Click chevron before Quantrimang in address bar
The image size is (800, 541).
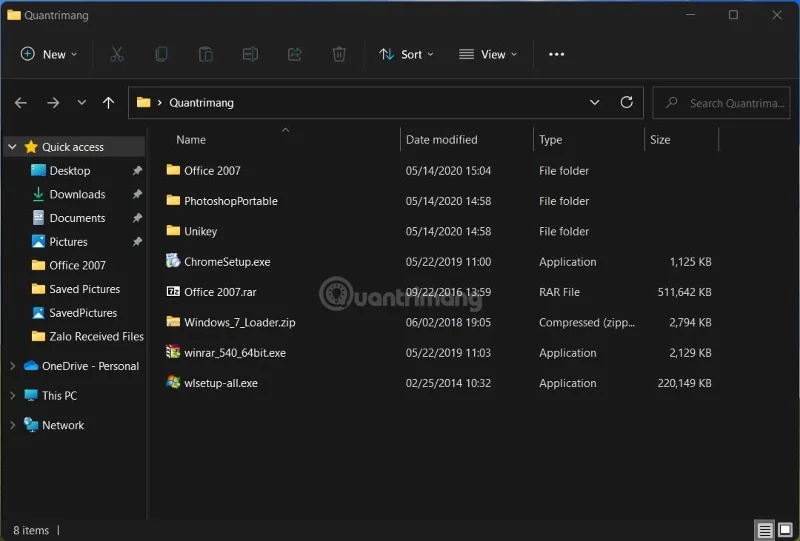[160, 103]
